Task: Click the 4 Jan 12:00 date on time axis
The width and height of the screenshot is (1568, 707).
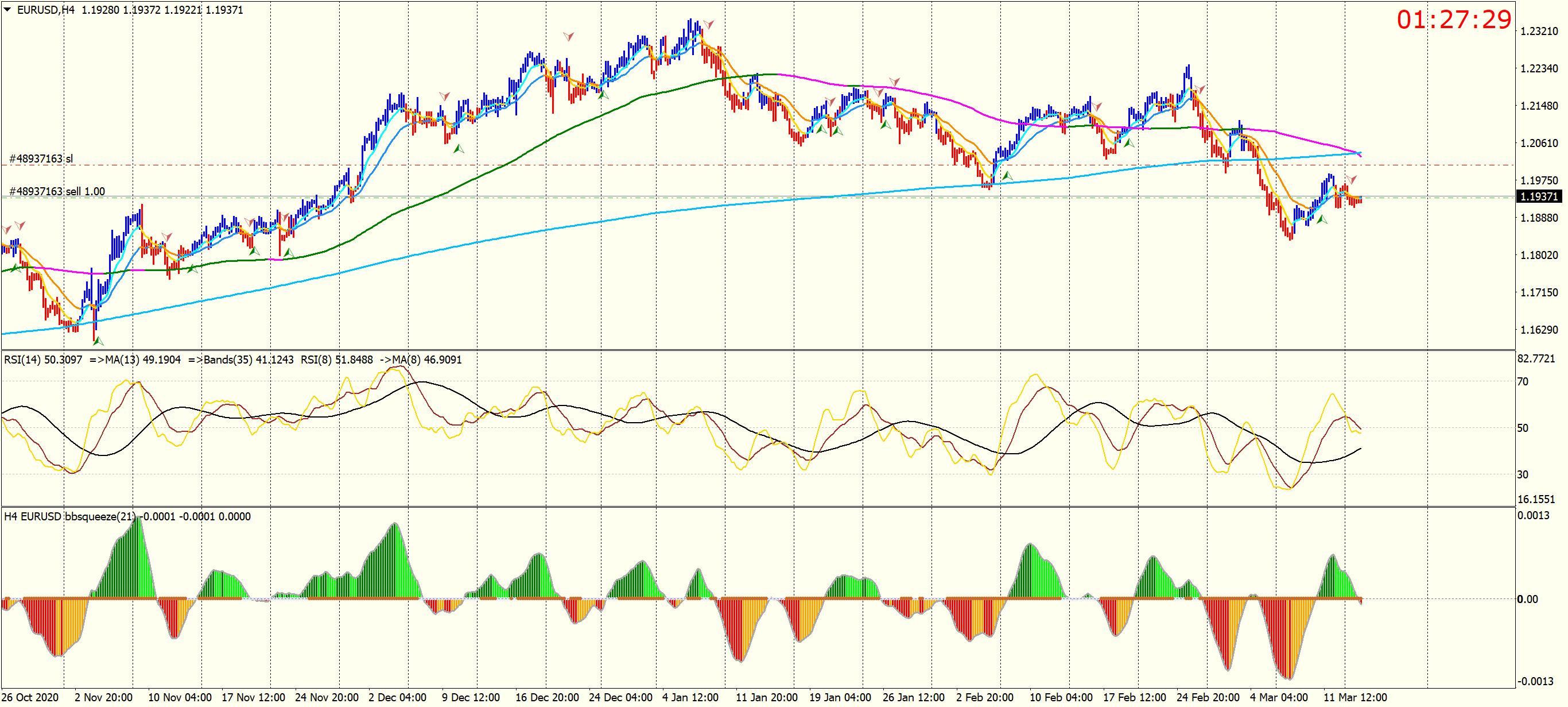Action: tap(690, 697)
